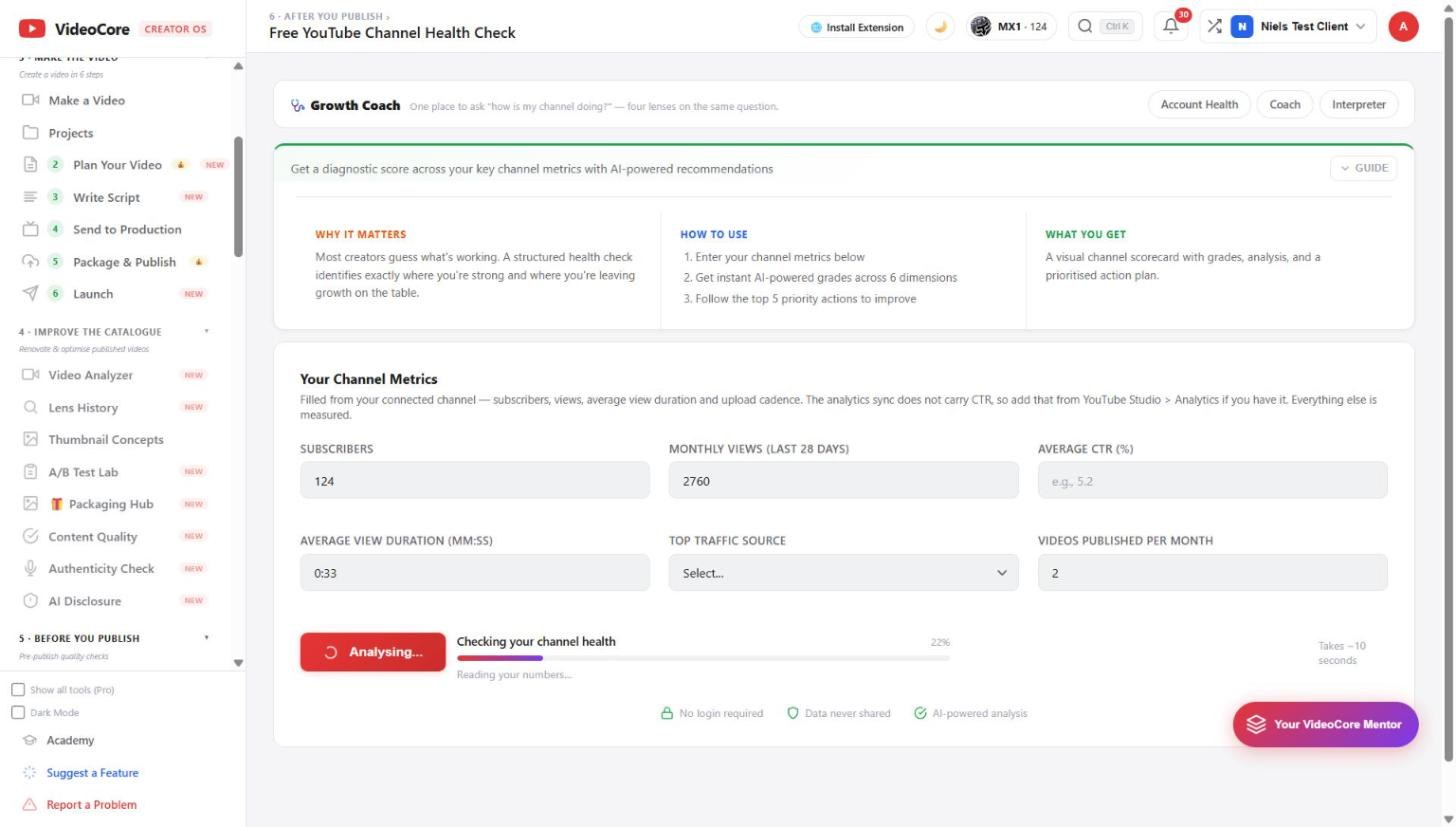Collapse the Improve the Catalogue section
This screenshot has width=1456, height=827.
point(207,332)
